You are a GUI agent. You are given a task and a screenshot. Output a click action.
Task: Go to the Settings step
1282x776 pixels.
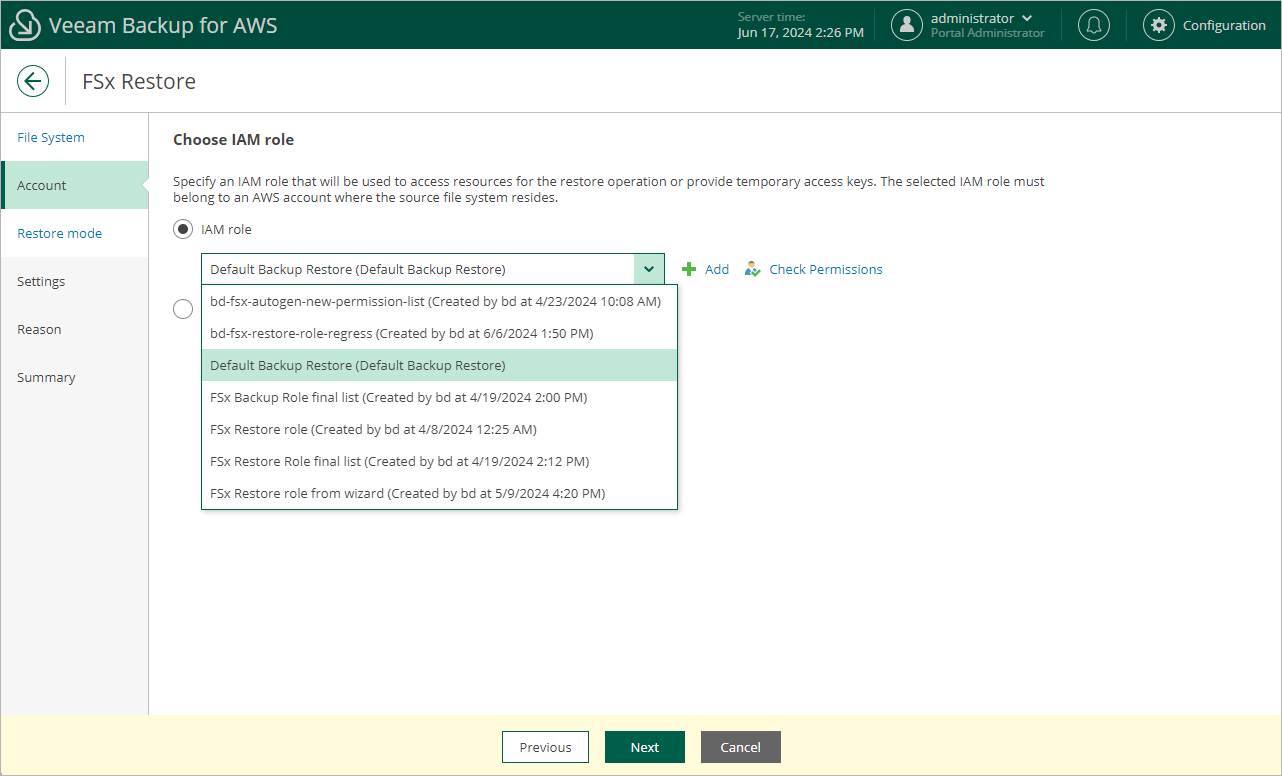pos(75,281)
